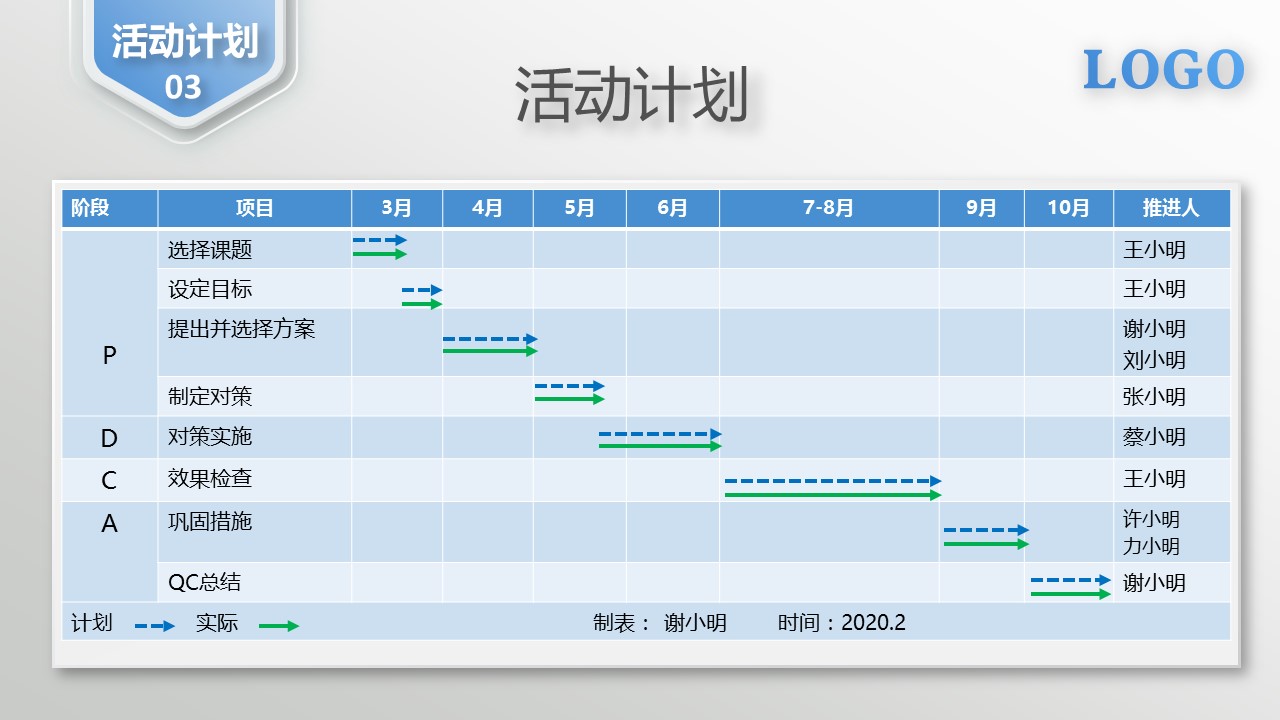This screenshot has width=1280, height=720.
Task: Click the green solid arrow in the legend
Action: [279, 626]
